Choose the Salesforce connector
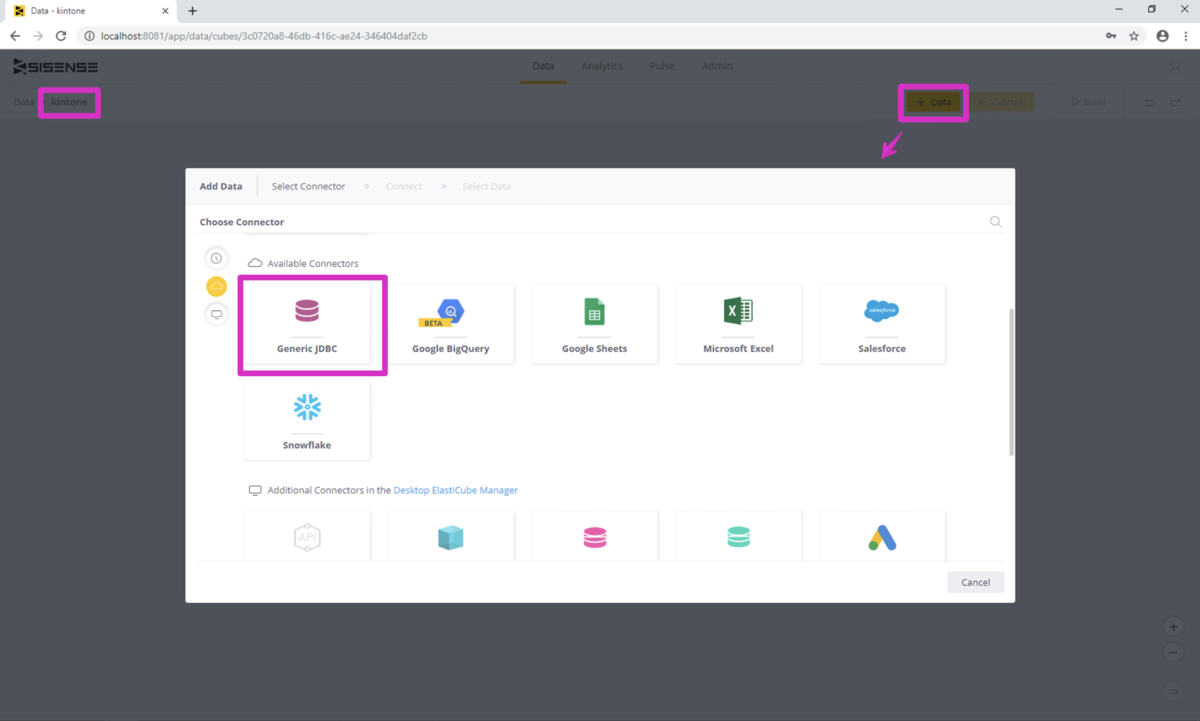Image resolution: width=1200 pixels, height=721 pixels. pos(882,324)
